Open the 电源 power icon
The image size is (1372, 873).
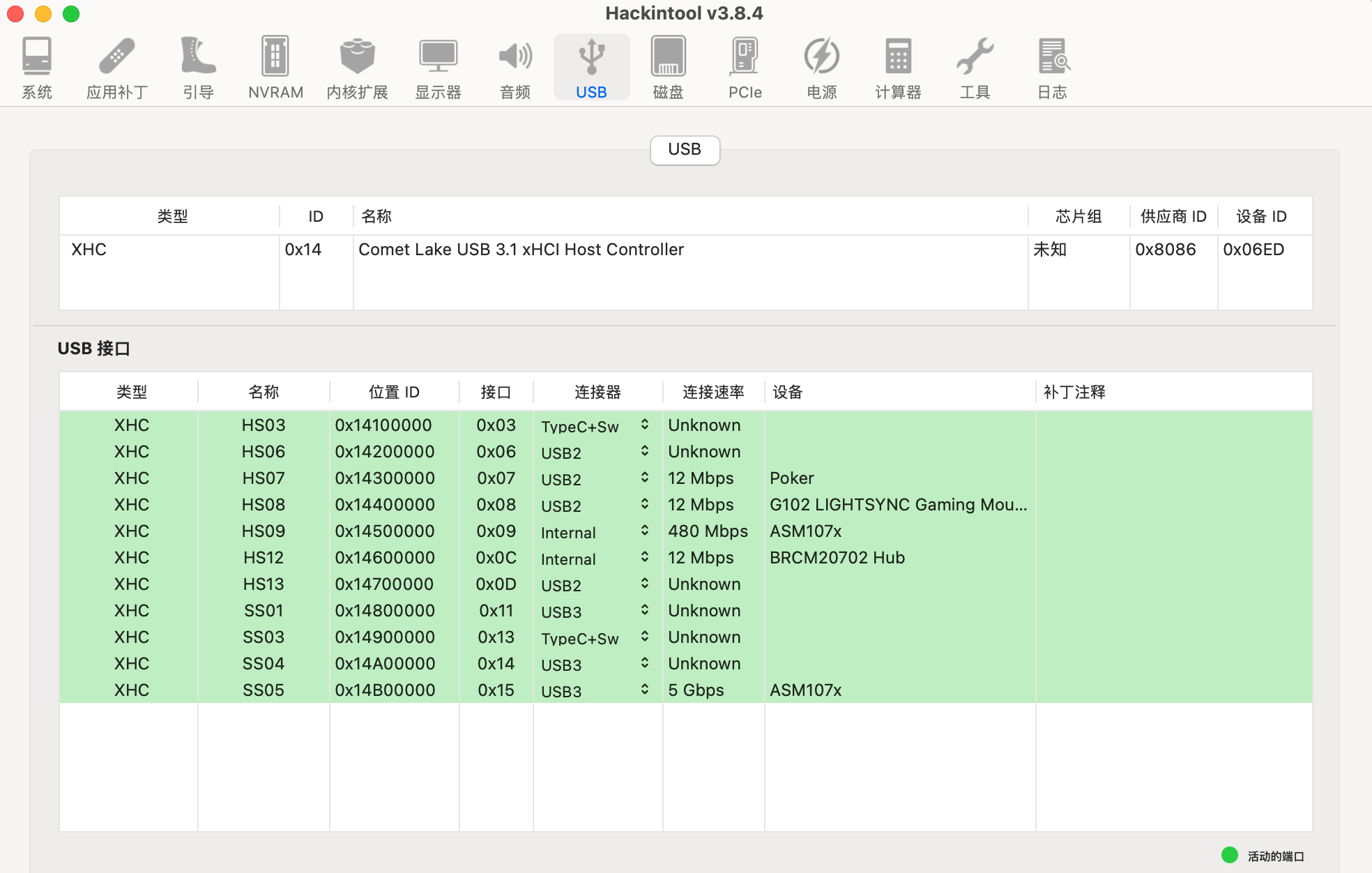821,67
